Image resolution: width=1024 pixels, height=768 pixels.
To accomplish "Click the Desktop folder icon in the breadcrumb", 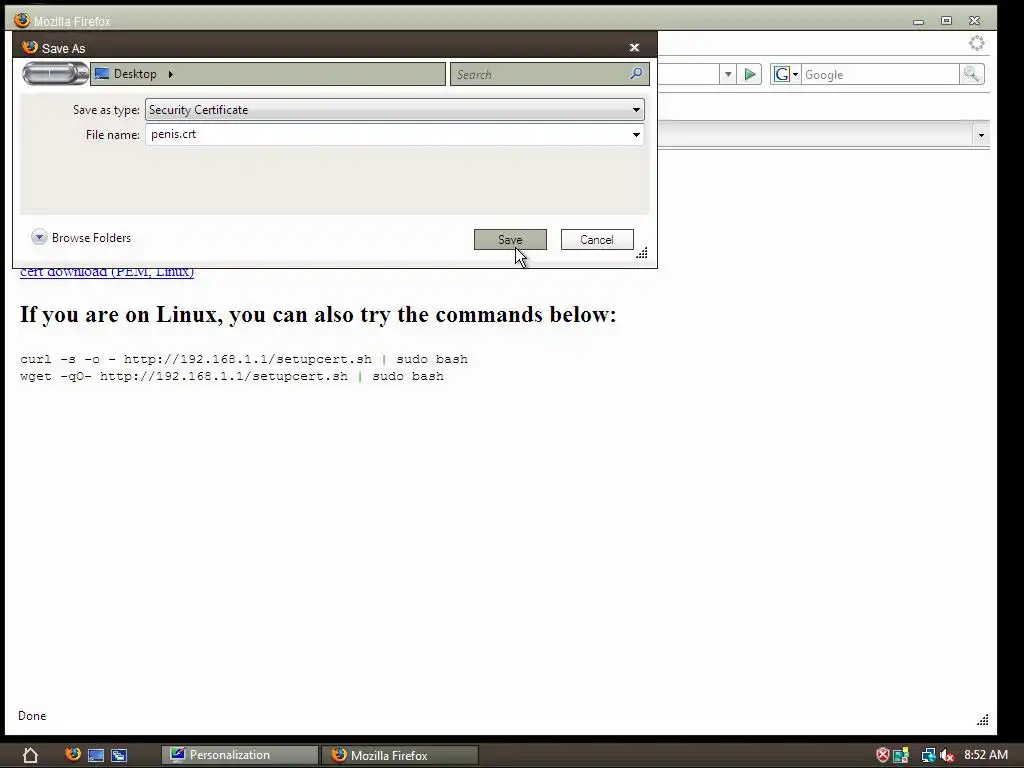I will click(x=102, y=74).
